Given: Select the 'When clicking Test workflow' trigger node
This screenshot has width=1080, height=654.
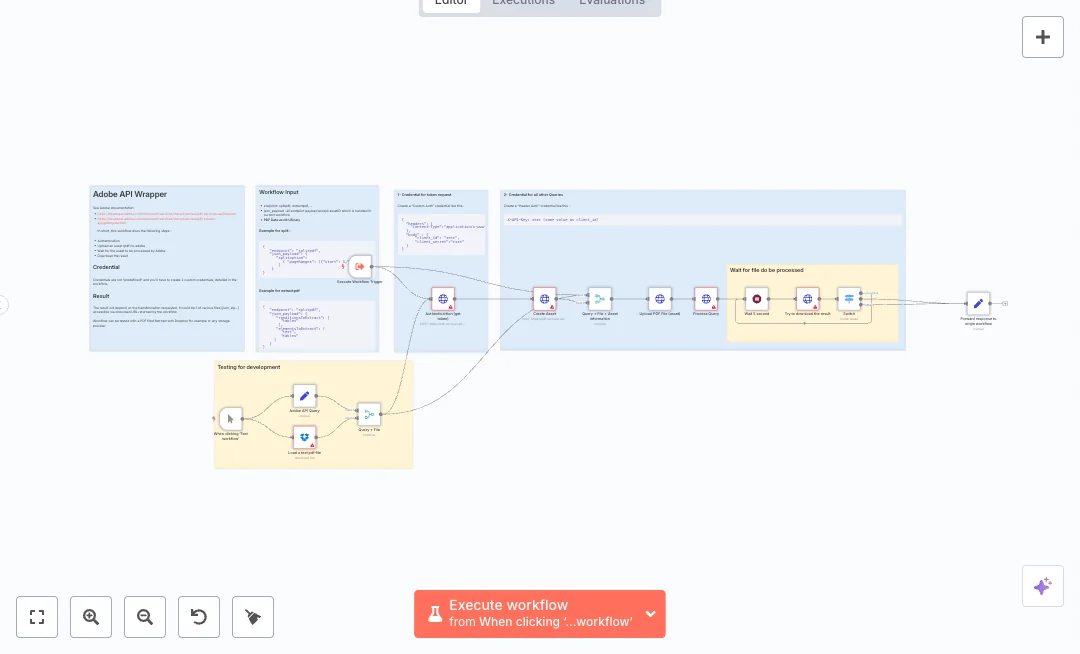Looking at the screenshot, I should [231, 418].
